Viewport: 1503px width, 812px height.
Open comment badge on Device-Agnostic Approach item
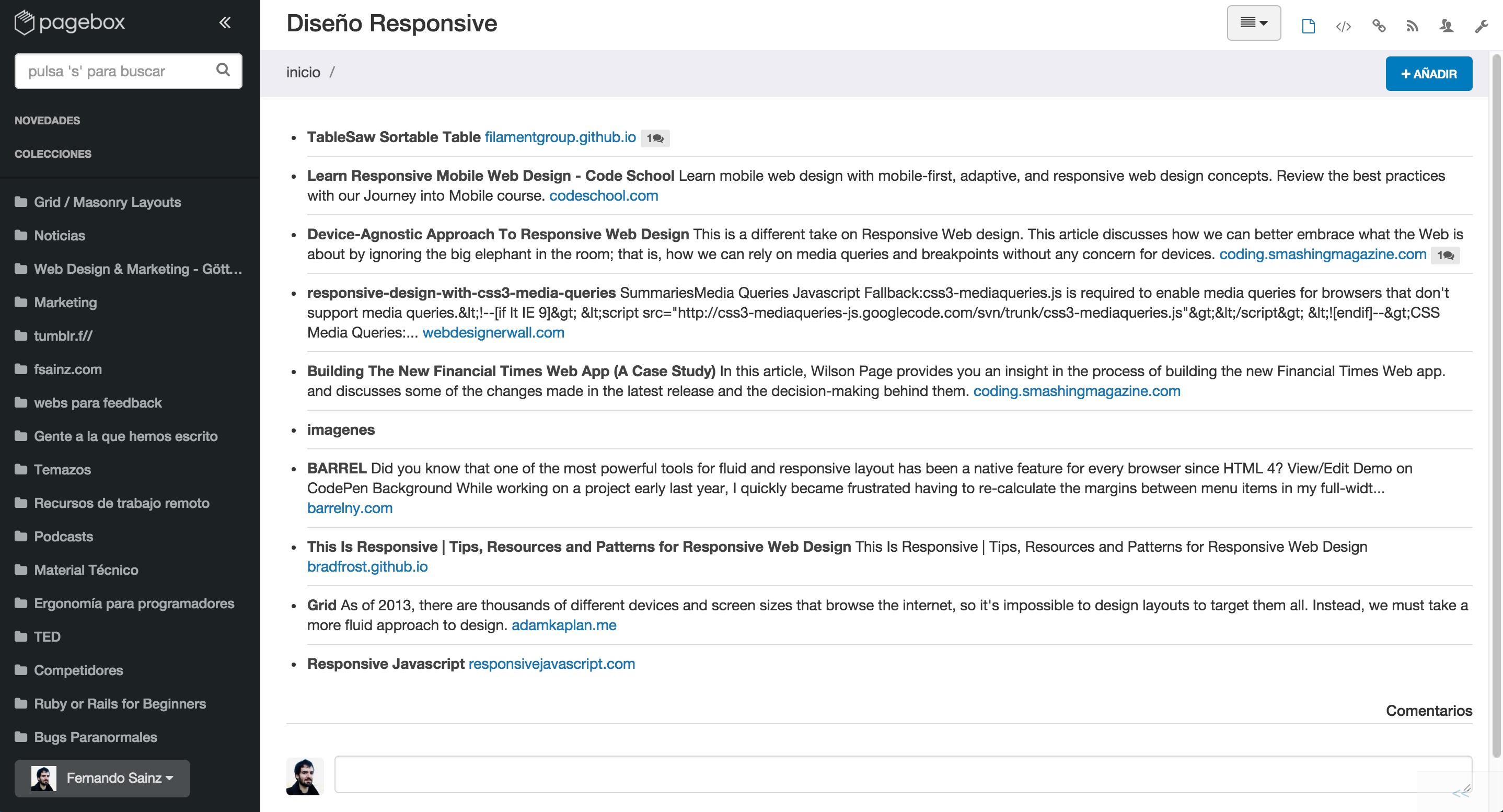pos(1445,255)
